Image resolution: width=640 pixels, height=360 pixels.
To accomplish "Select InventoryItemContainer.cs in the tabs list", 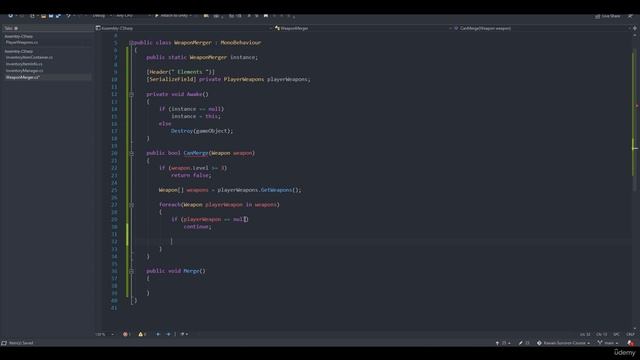I will pyautogui.click(x=29, y=58).
